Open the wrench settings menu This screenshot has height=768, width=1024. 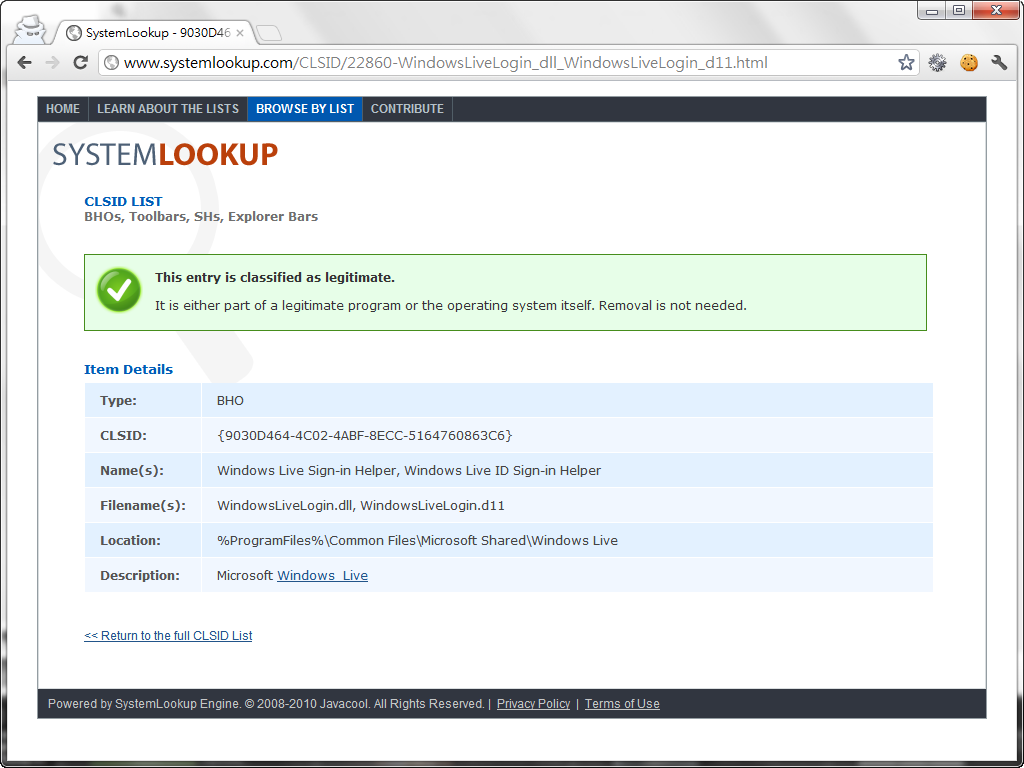tap(999, 63)
